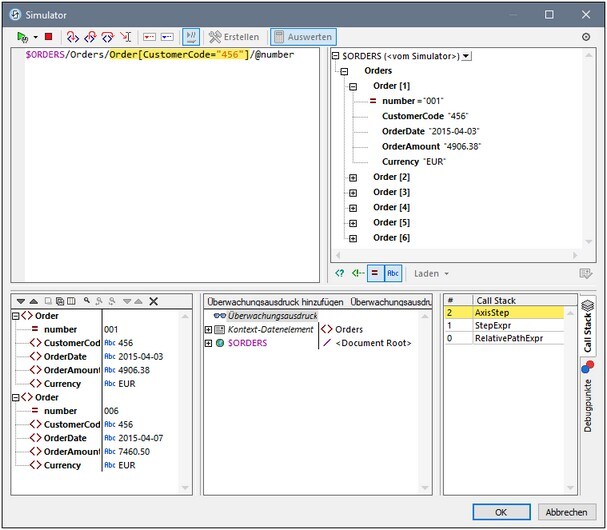Open the $ORDERS source dropdown arrow
The width and height of the screenshot is (607, 530).
[x=467, y=57]
